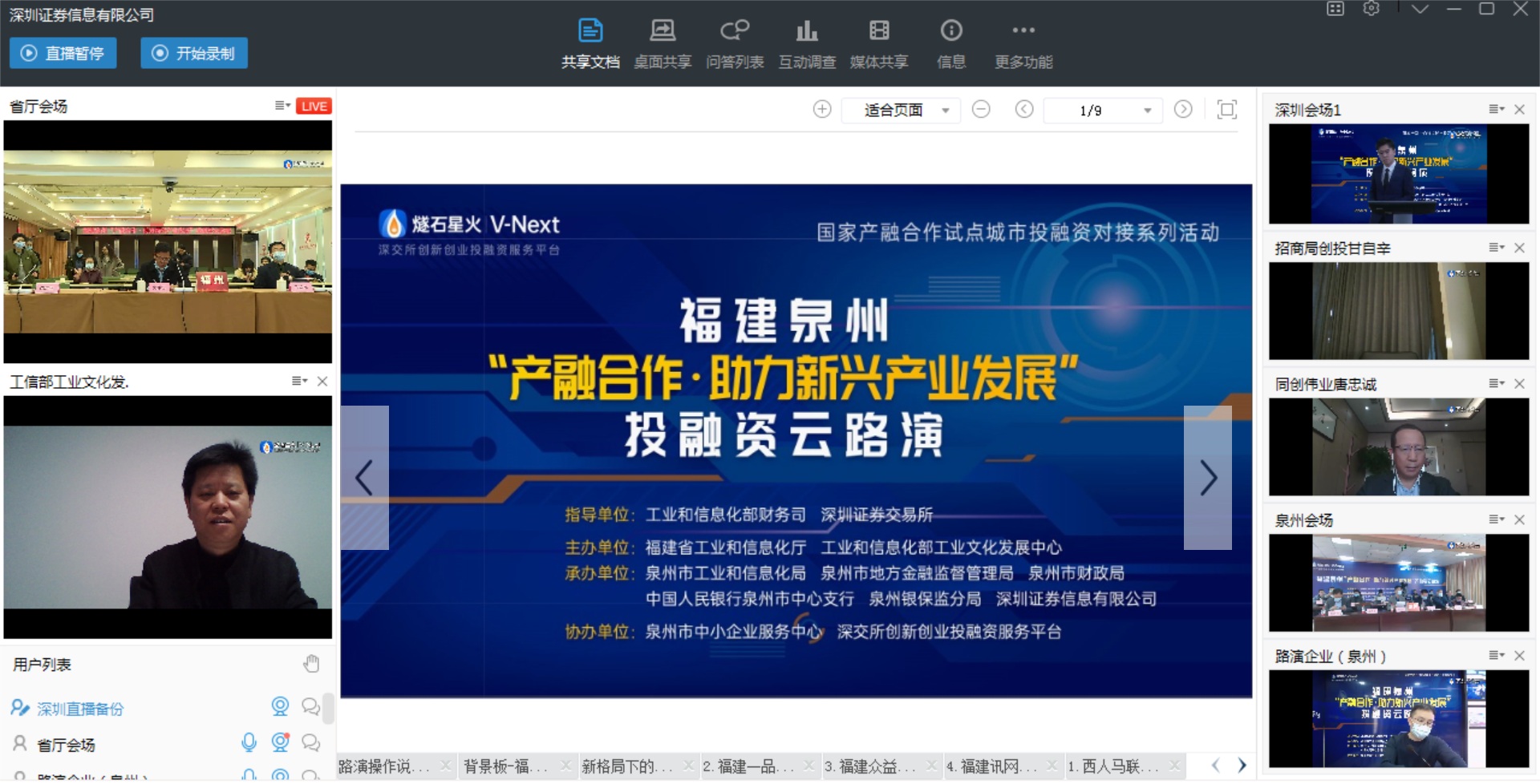
Task: Close the 同创伟业唐忠诚 video panel
Action: (1519, 383)
